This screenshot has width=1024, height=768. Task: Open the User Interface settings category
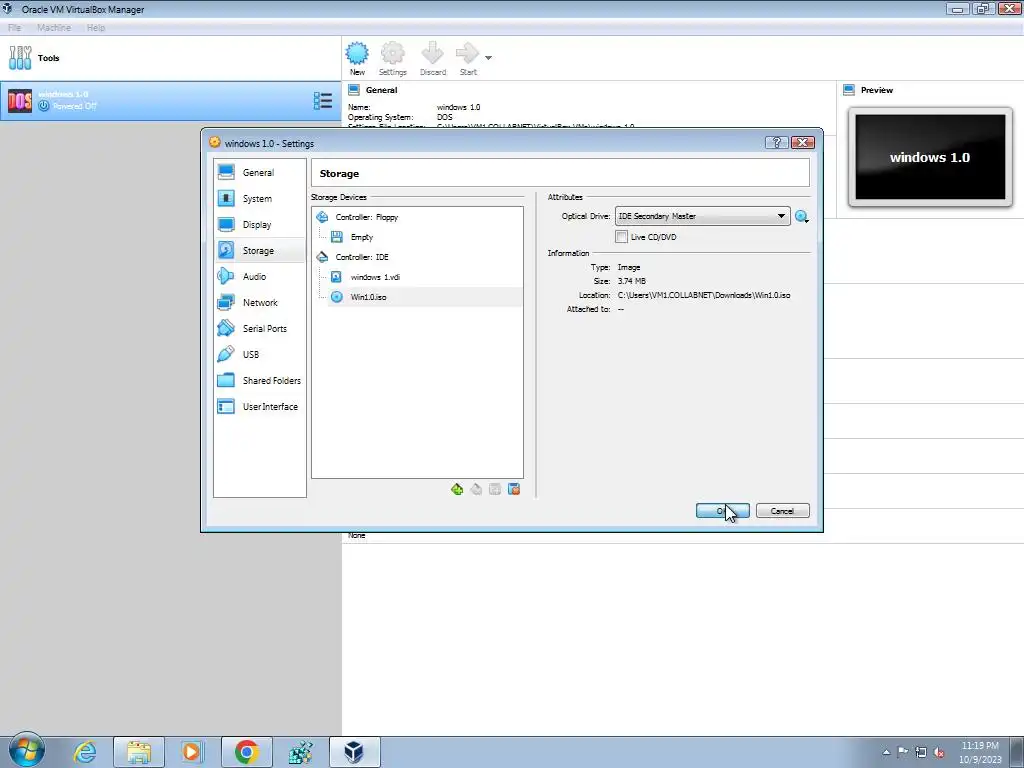259,406
